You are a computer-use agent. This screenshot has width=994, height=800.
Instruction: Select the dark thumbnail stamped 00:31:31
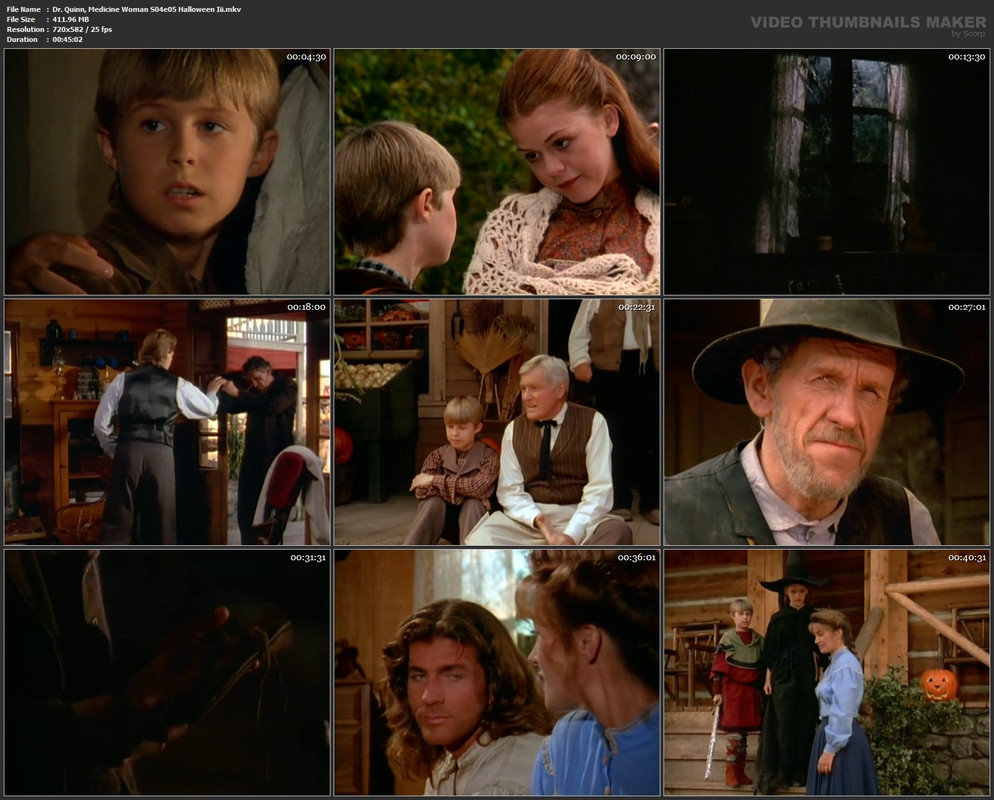(x=167, y=673)
